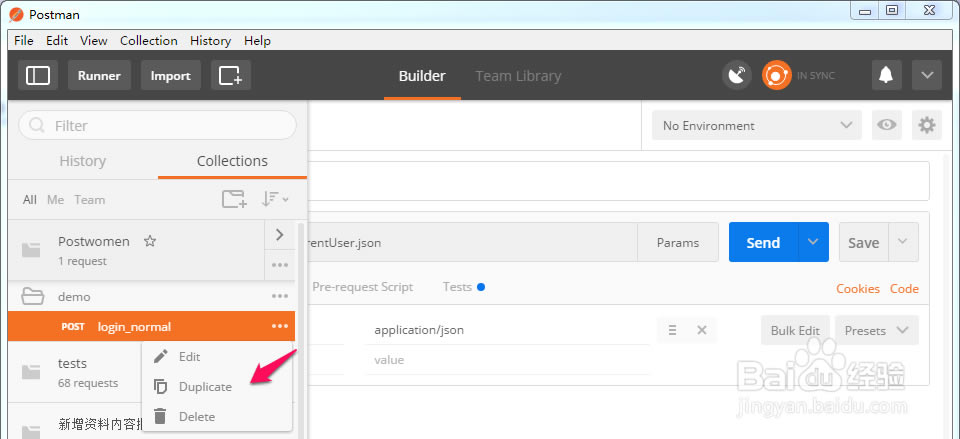Open the View menu
The width and height of the screenshot is (960, 439).
point(94,40)
